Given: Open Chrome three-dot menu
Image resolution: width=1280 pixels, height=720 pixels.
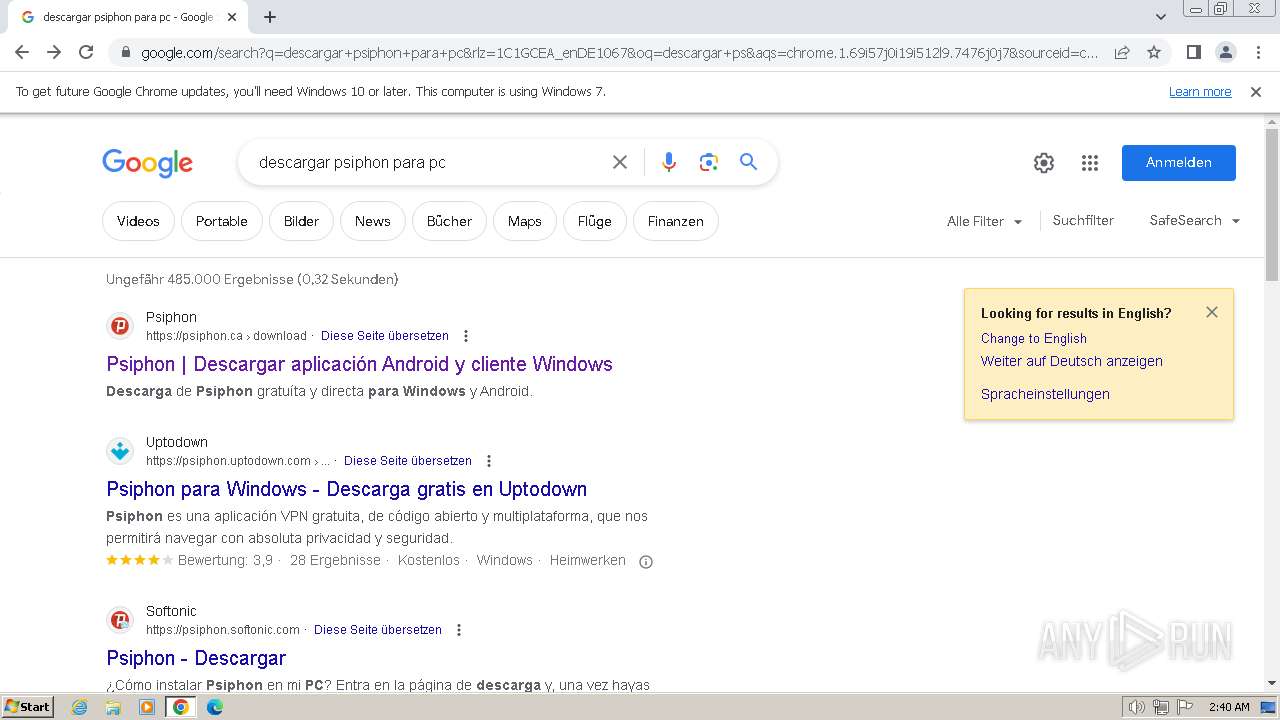Looking at the screenshot, I should coord(1258,53).
